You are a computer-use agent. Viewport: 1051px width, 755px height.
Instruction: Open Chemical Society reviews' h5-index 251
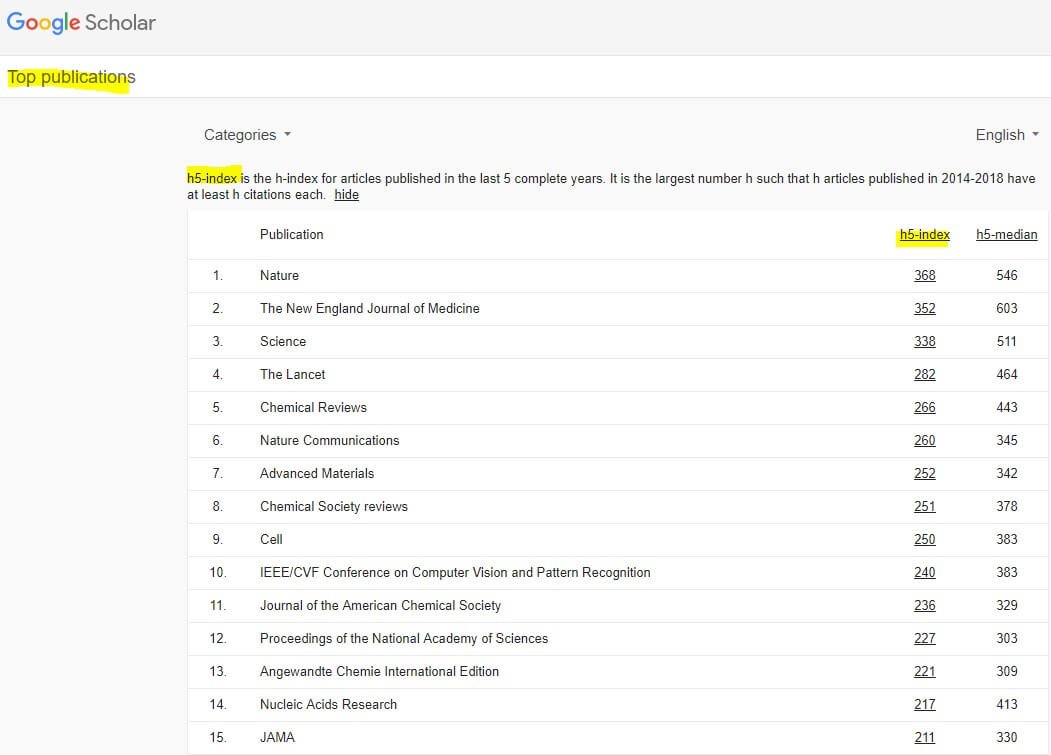coord(924,506)
